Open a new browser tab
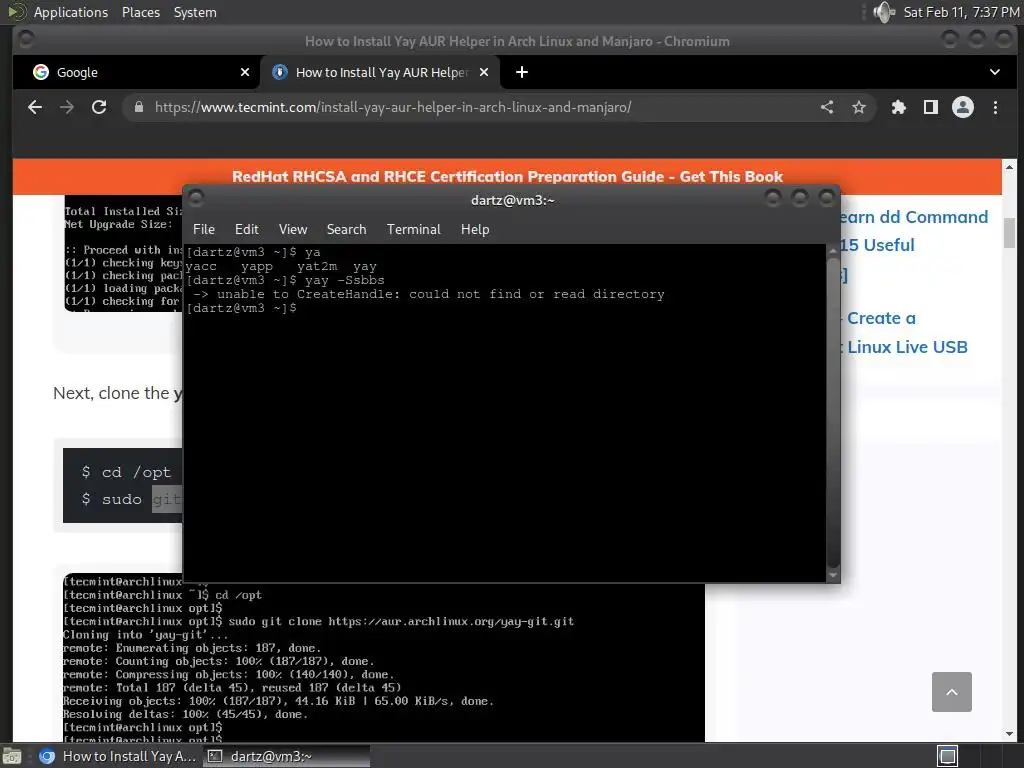Screen dimensions: 1024x768 pyautogui.click(x=522, y=72)
